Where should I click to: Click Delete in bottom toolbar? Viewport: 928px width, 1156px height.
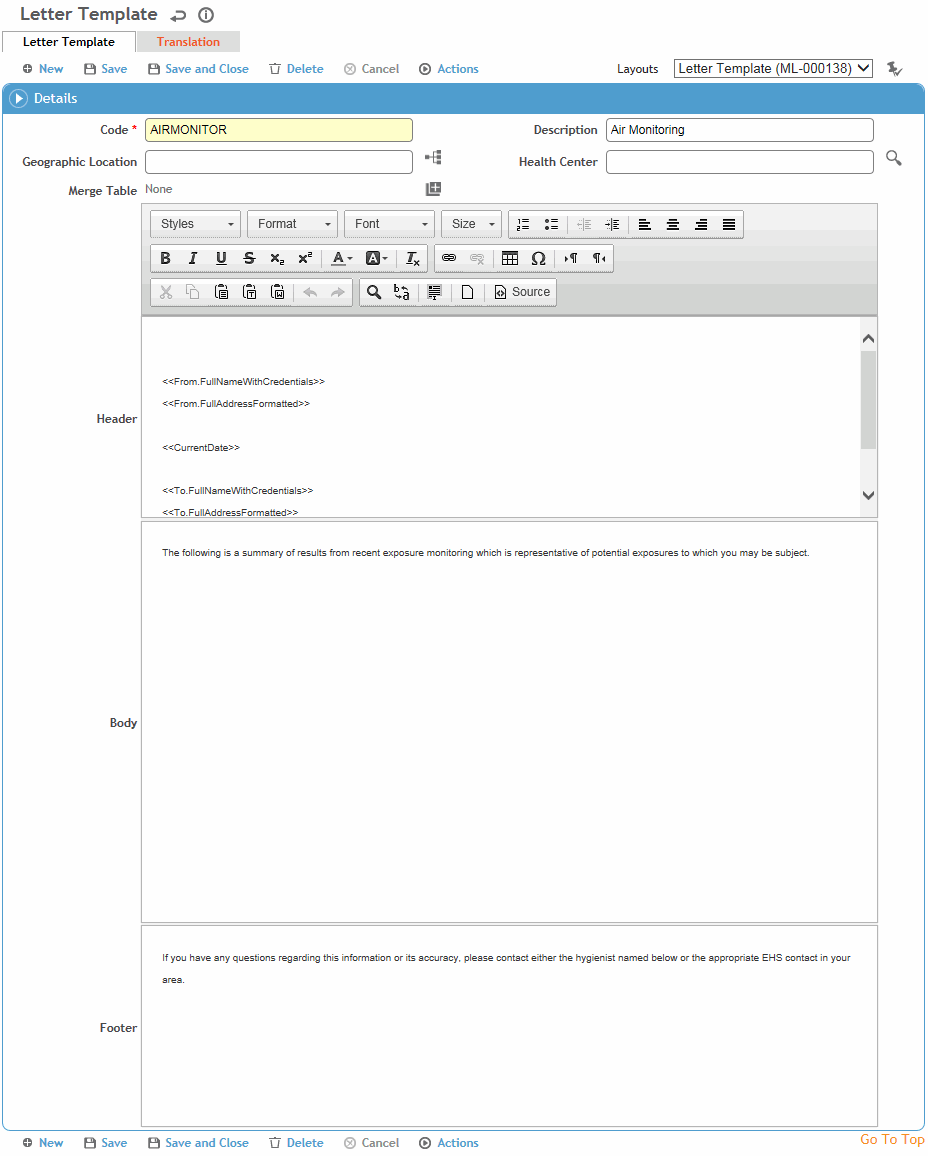coord(296,1143)
